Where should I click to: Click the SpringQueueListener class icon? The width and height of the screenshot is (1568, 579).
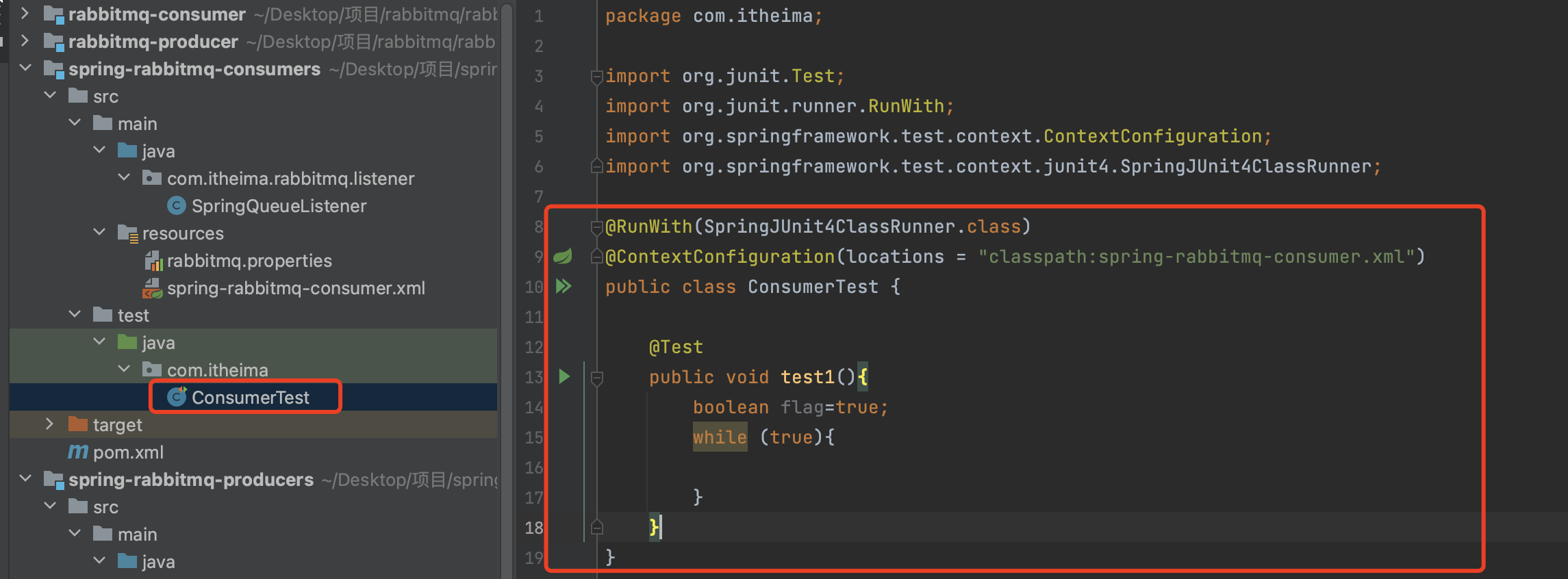[x=177, y=205]
